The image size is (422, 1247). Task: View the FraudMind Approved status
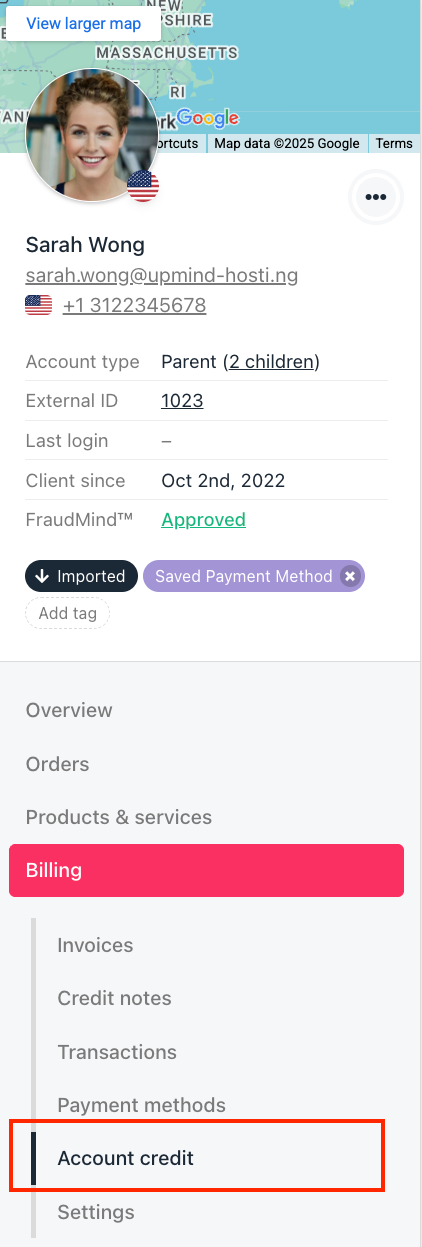(x=204, y=520)
